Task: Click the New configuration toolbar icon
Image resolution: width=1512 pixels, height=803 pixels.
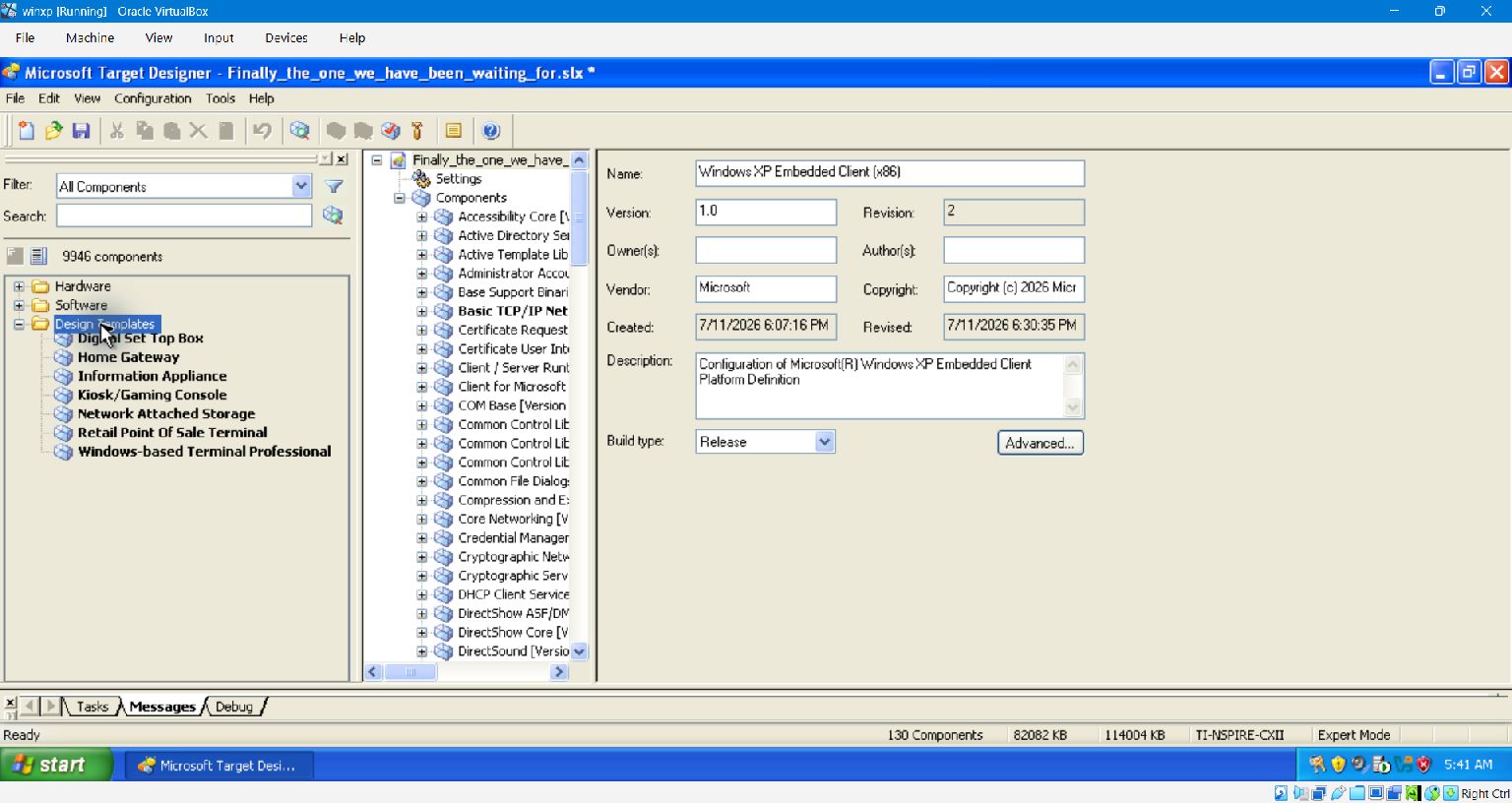Action: 27,131
